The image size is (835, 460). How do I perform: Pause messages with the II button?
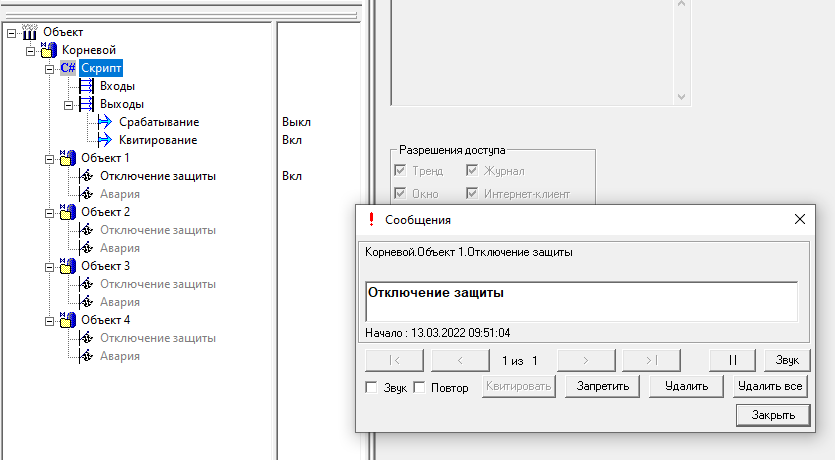[732, 360]
